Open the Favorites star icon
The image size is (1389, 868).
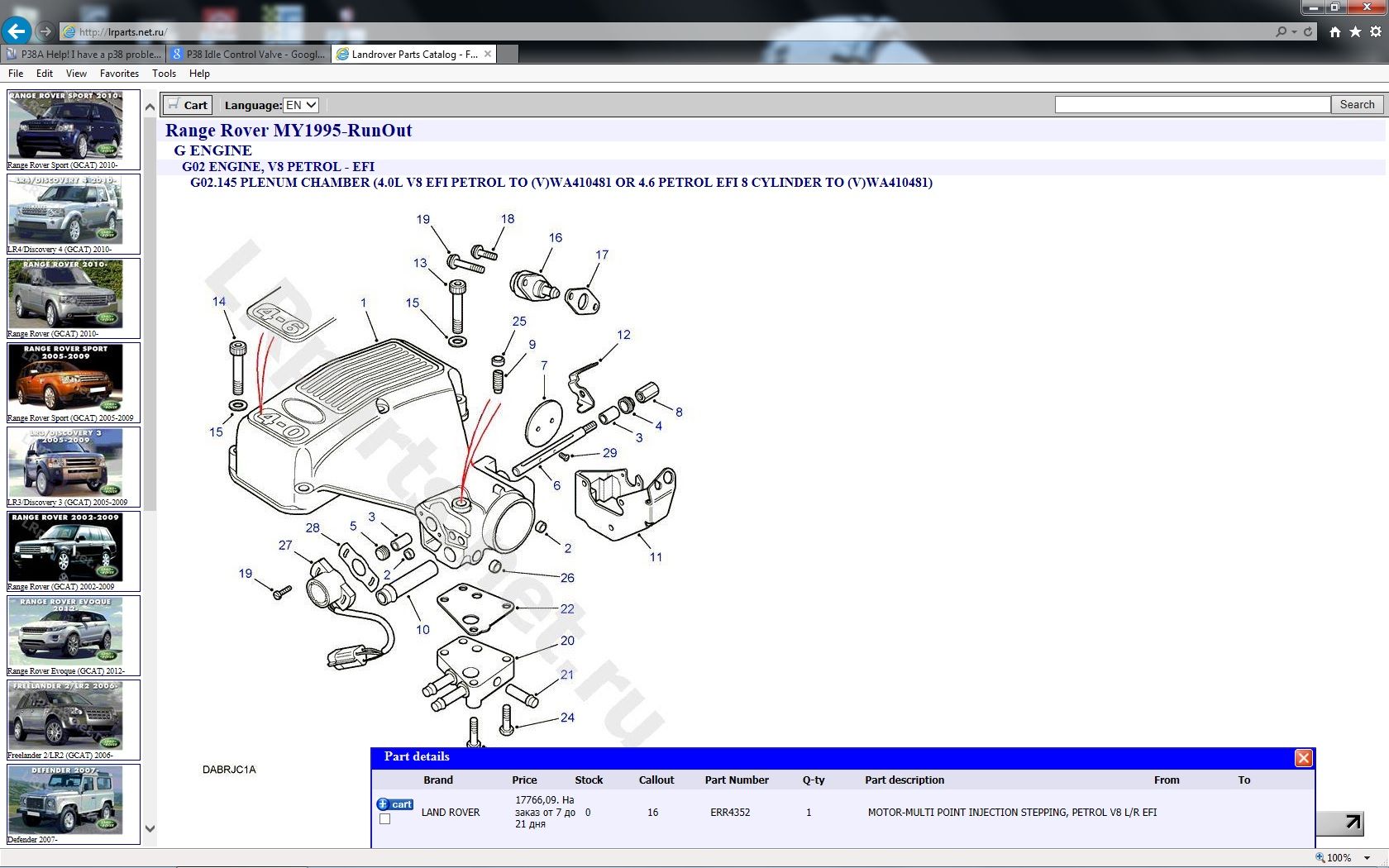[x=1355, y=31]
